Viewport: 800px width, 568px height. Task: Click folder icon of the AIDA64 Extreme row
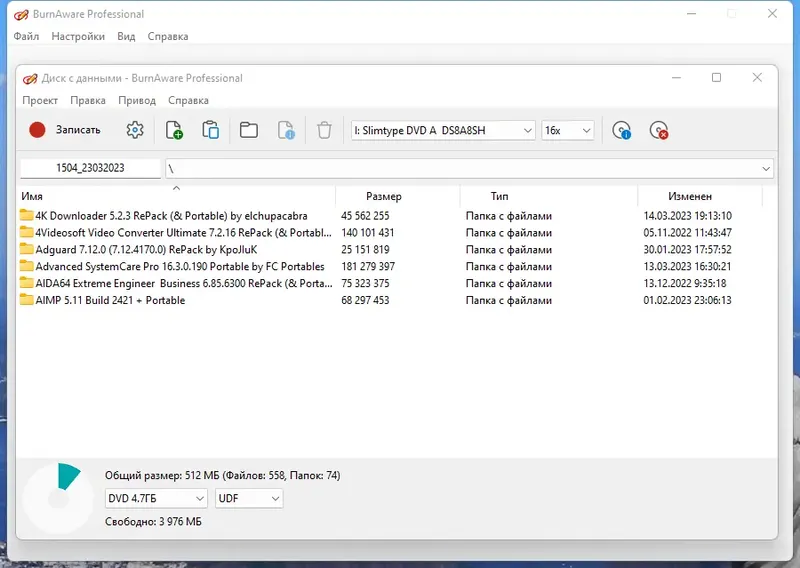[27, 282]
